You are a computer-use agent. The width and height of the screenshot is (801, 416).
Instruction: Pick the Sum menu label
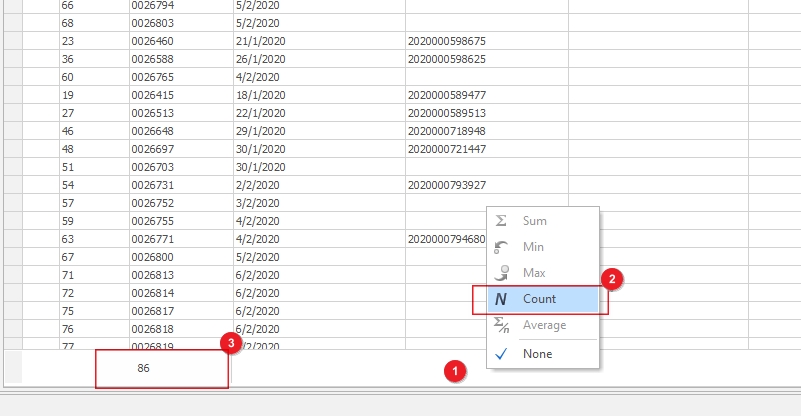pyautogui.click(x=535, y=220)
